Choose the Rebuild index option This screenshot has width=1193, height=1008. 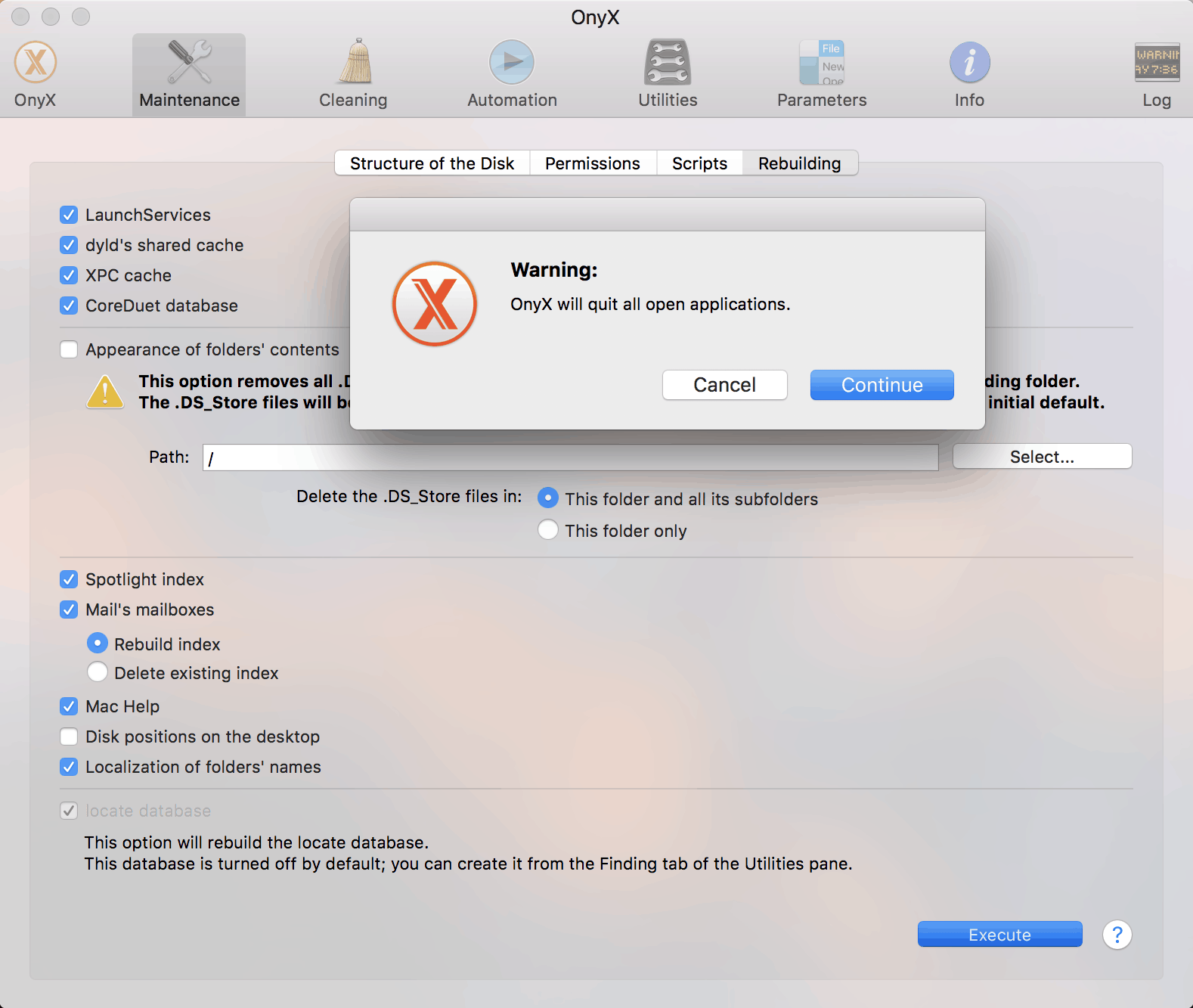coord(98,643)
